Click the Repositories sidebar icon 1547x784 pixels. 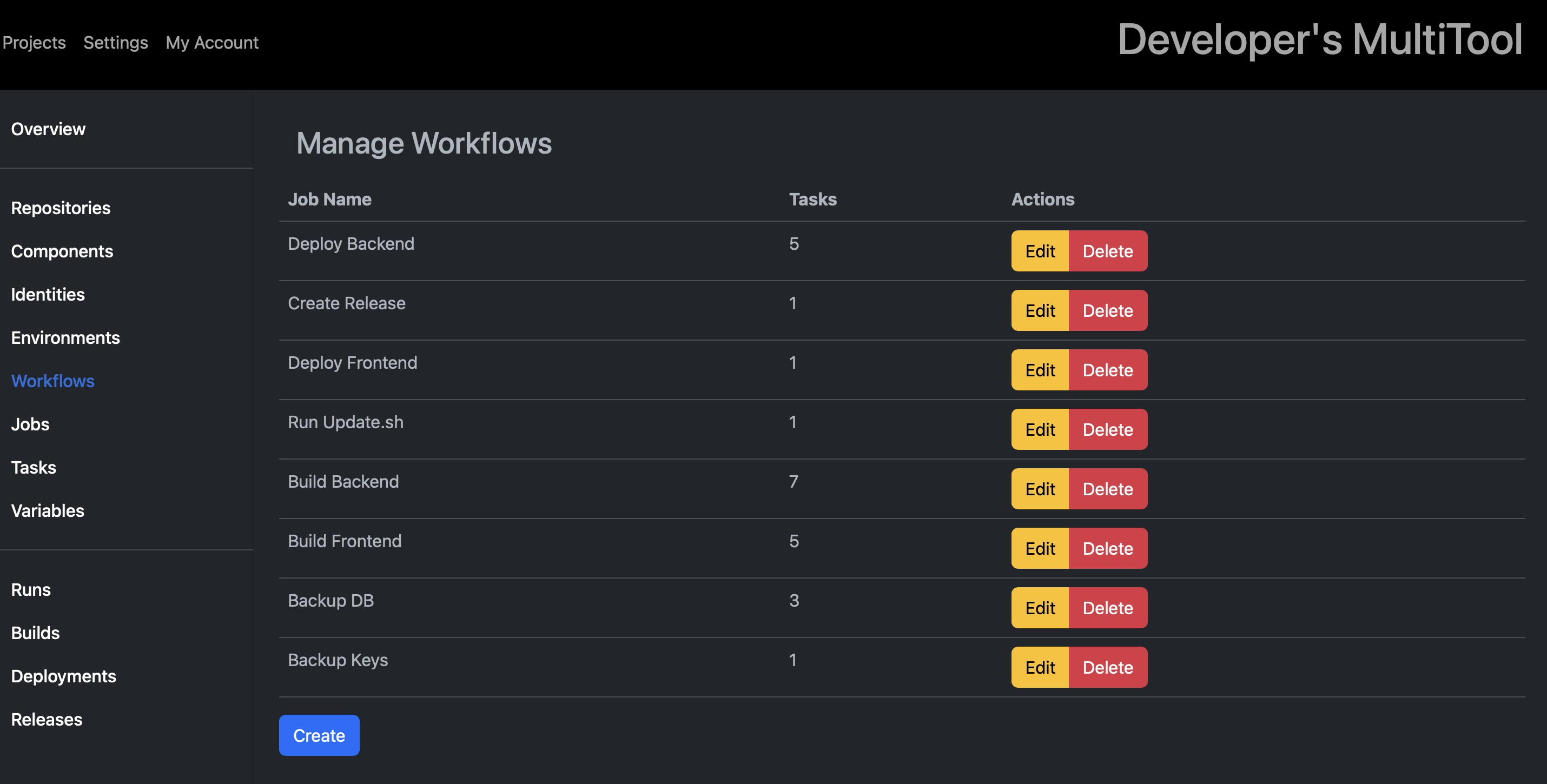pos(60,207)
